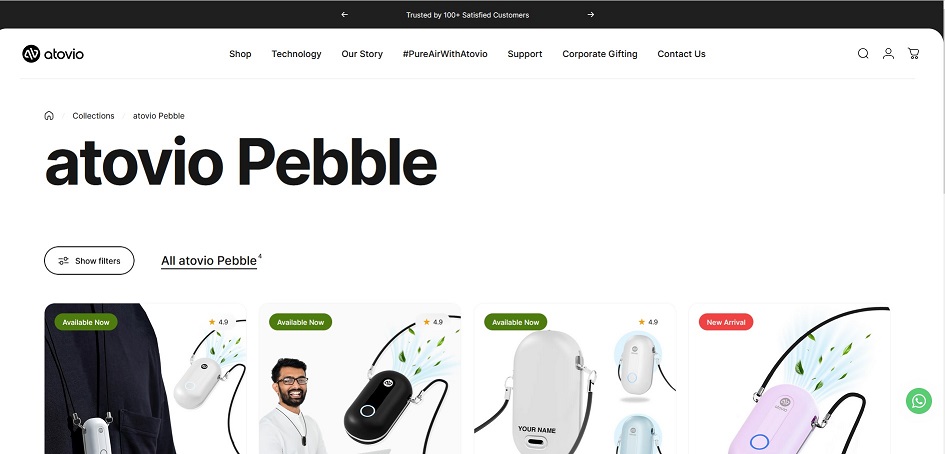
Task: Go to Our Story page
Action: (362, 54)
